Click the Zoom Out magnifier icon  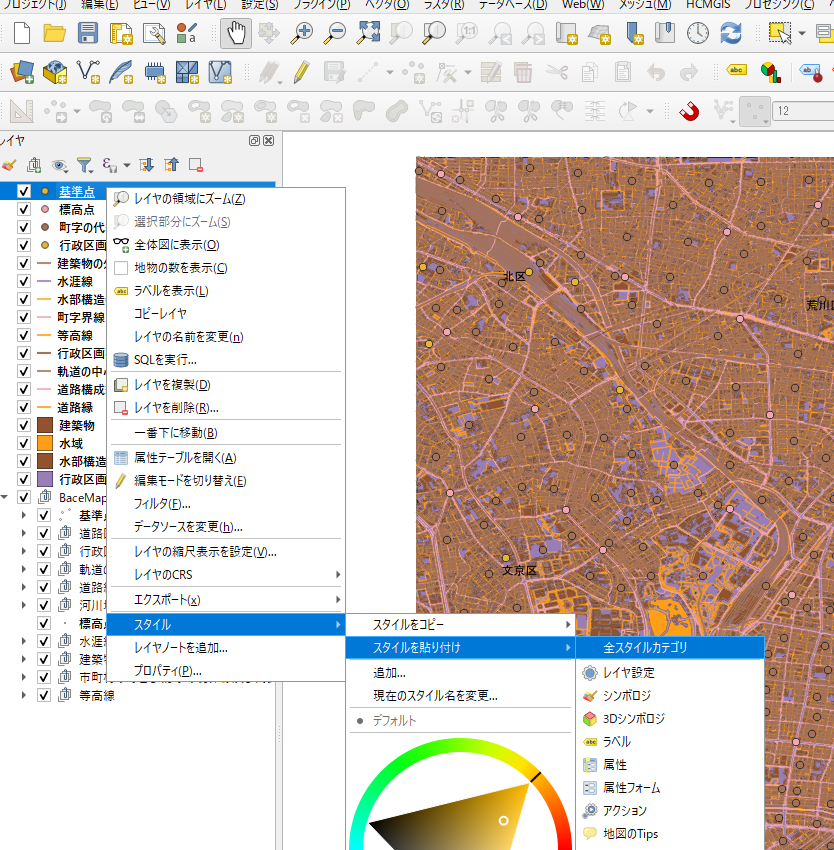click(x=335, y=33)
